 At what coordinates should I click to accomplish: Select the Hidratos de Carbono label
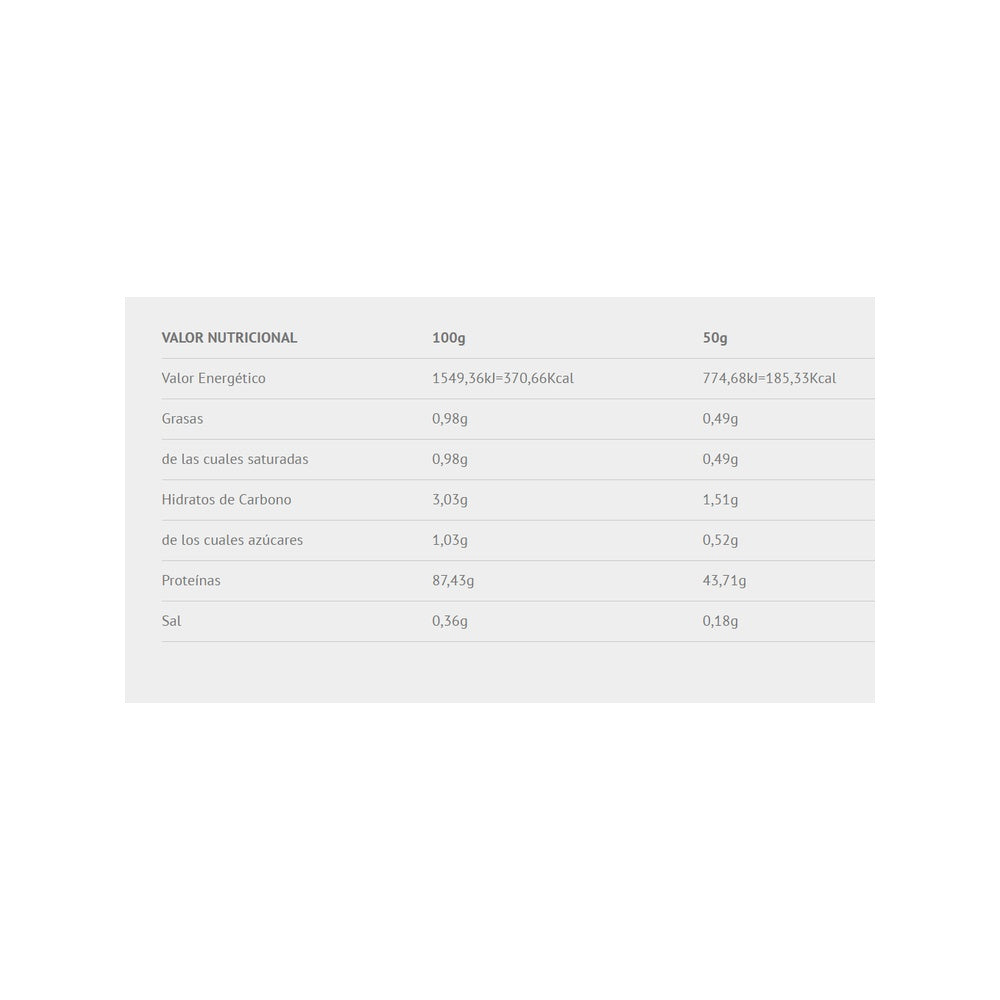click(x=226, y=499)
